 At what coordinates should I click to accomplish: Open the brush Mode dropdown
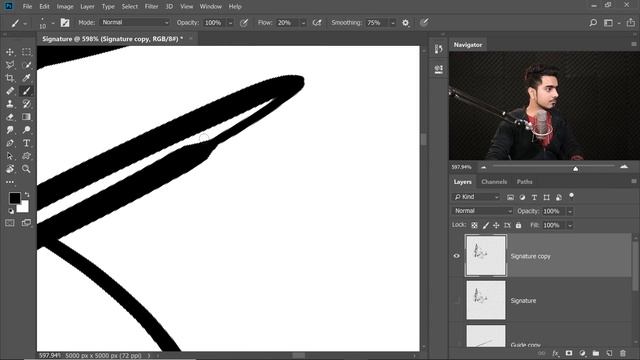pos(135,22)
